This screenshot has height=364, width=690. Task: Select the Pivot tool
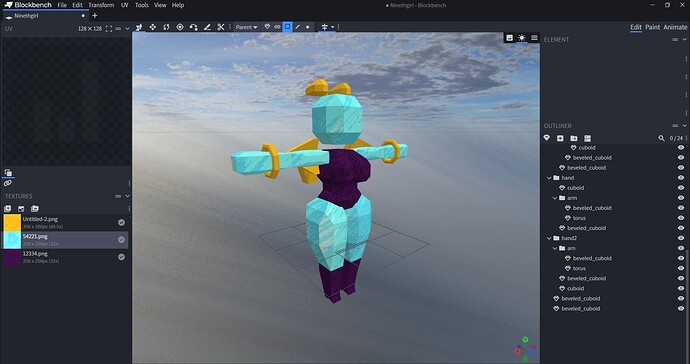click(180, 27)
